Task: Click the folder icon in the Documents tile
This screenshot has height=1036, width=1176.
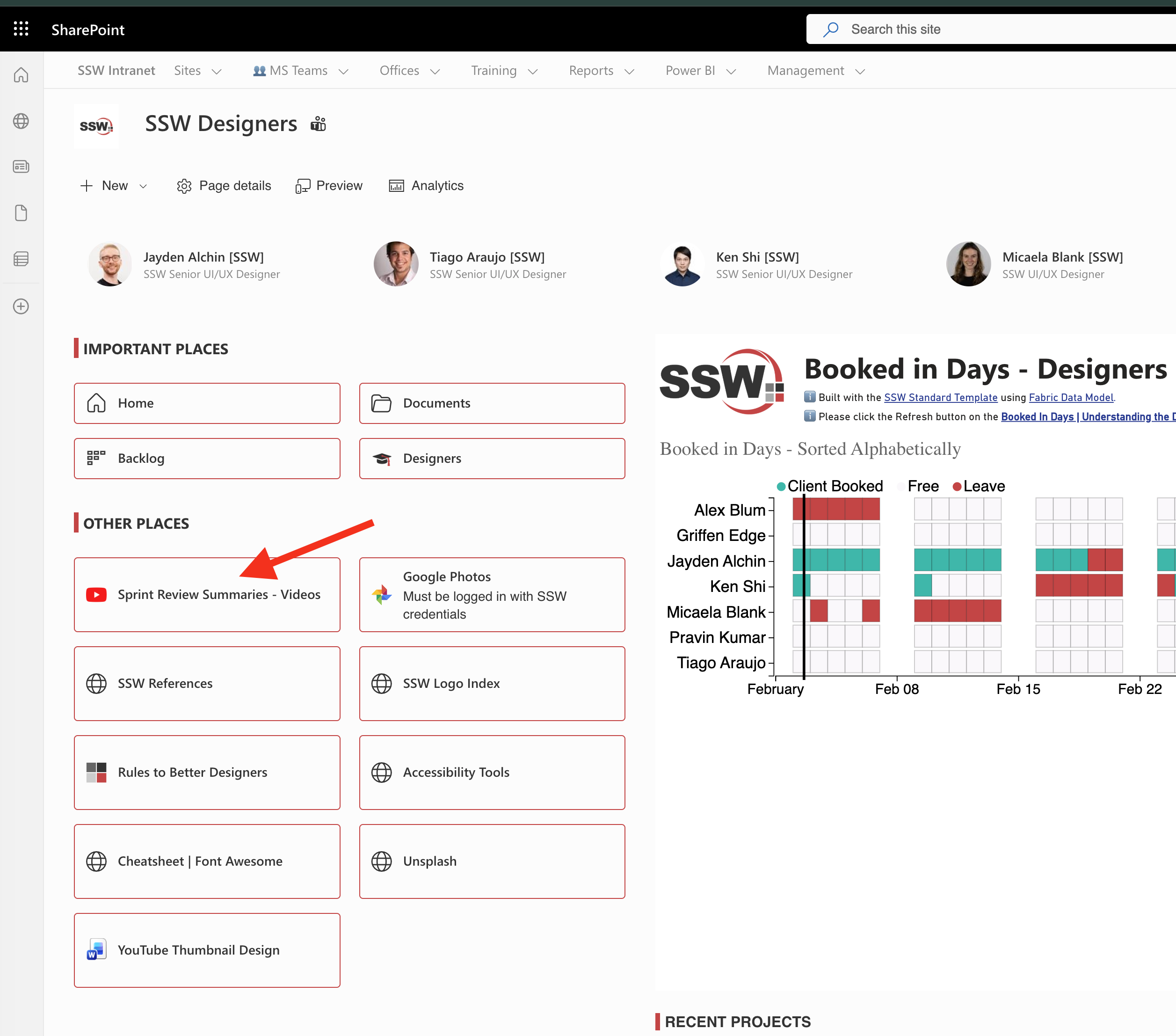Action: coord(381,403)
